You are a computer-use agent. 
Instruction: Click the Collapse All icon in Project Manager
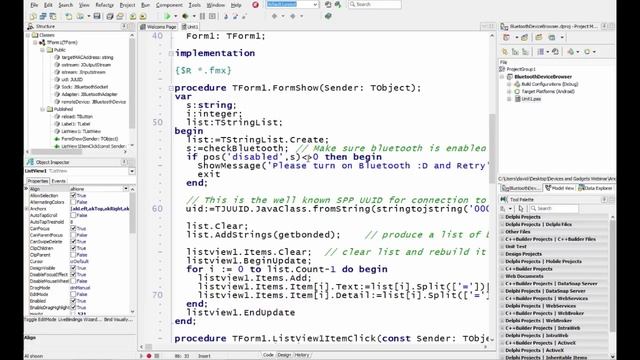click(x=525, y=52)
